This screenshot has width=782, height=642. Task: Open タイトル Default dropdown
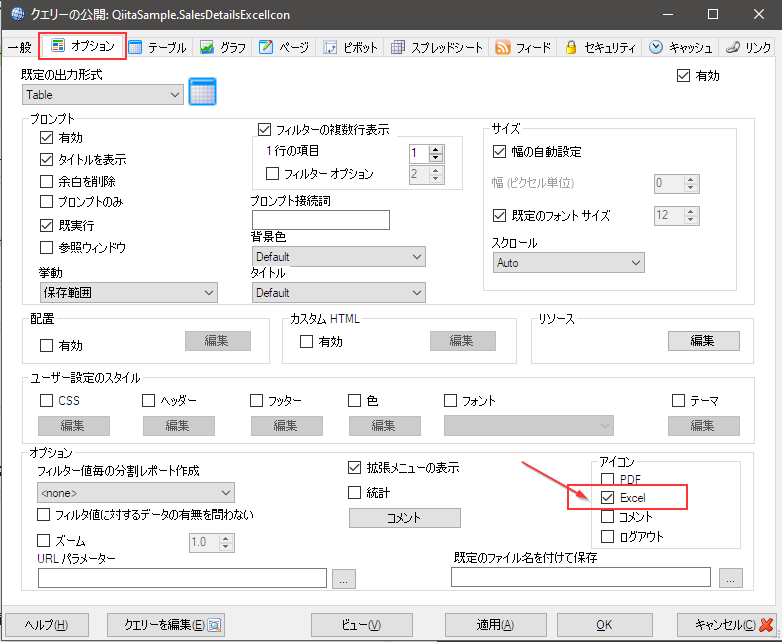339,293
